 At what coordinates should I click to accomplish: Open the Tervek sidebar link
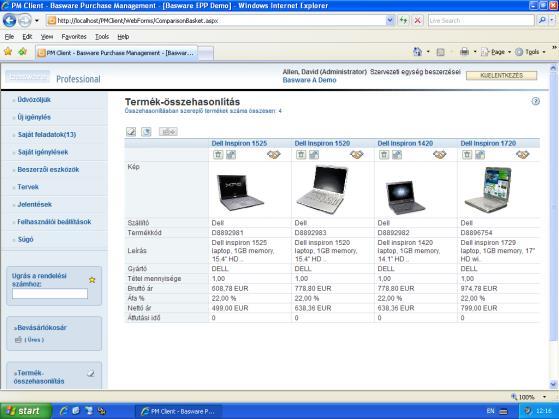point(28,187)
